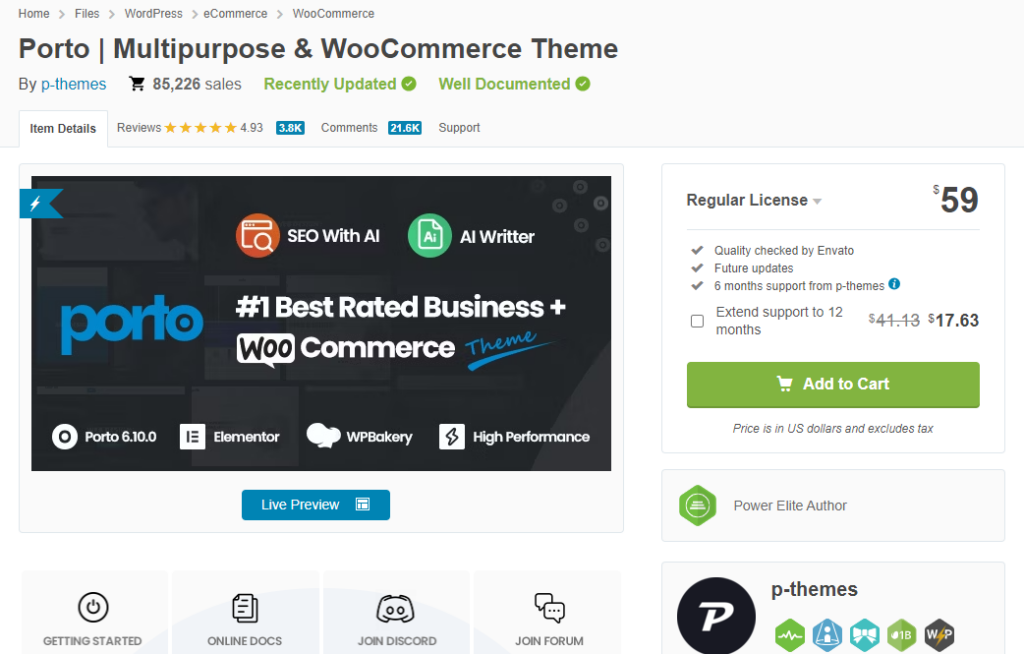Click the p-themes name in author box
Viewport: 1024px width, 654px height.
(814, 589)
